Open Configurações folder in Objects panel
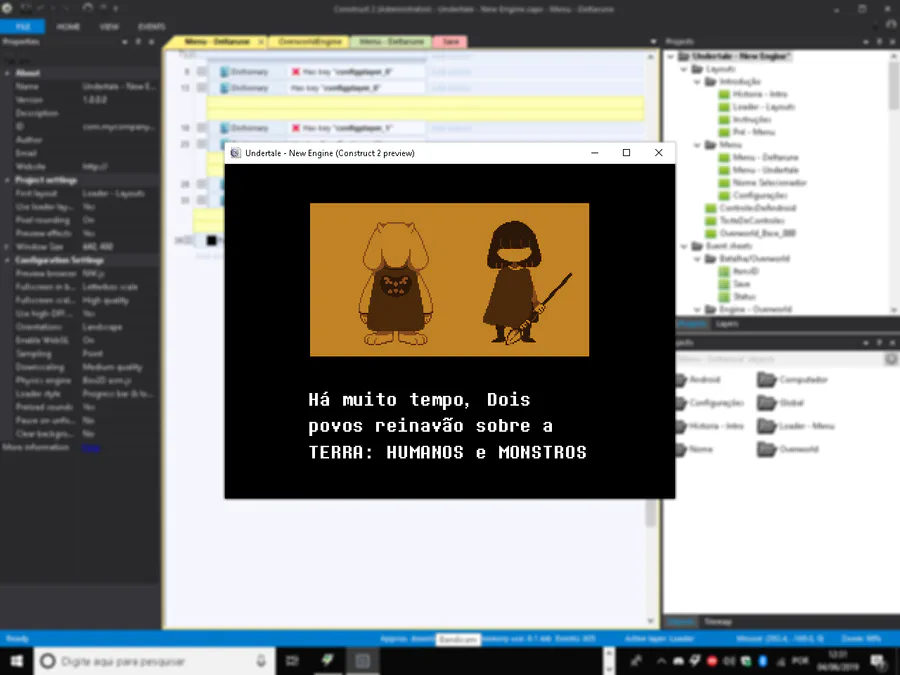This screenshot has height=675, width=900. (710, 403)
